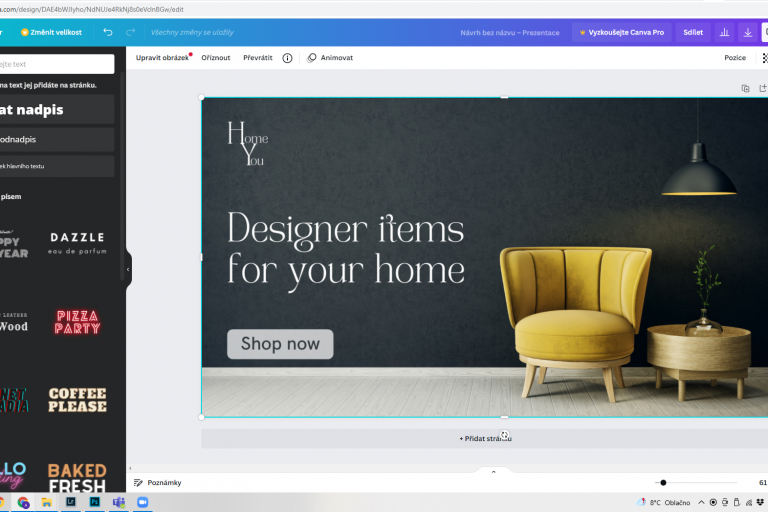Viewport: 768px width, 512px height.
Task: Open the Poznámky notes icon
Action: pyautogui.click(x=139, y=483)
